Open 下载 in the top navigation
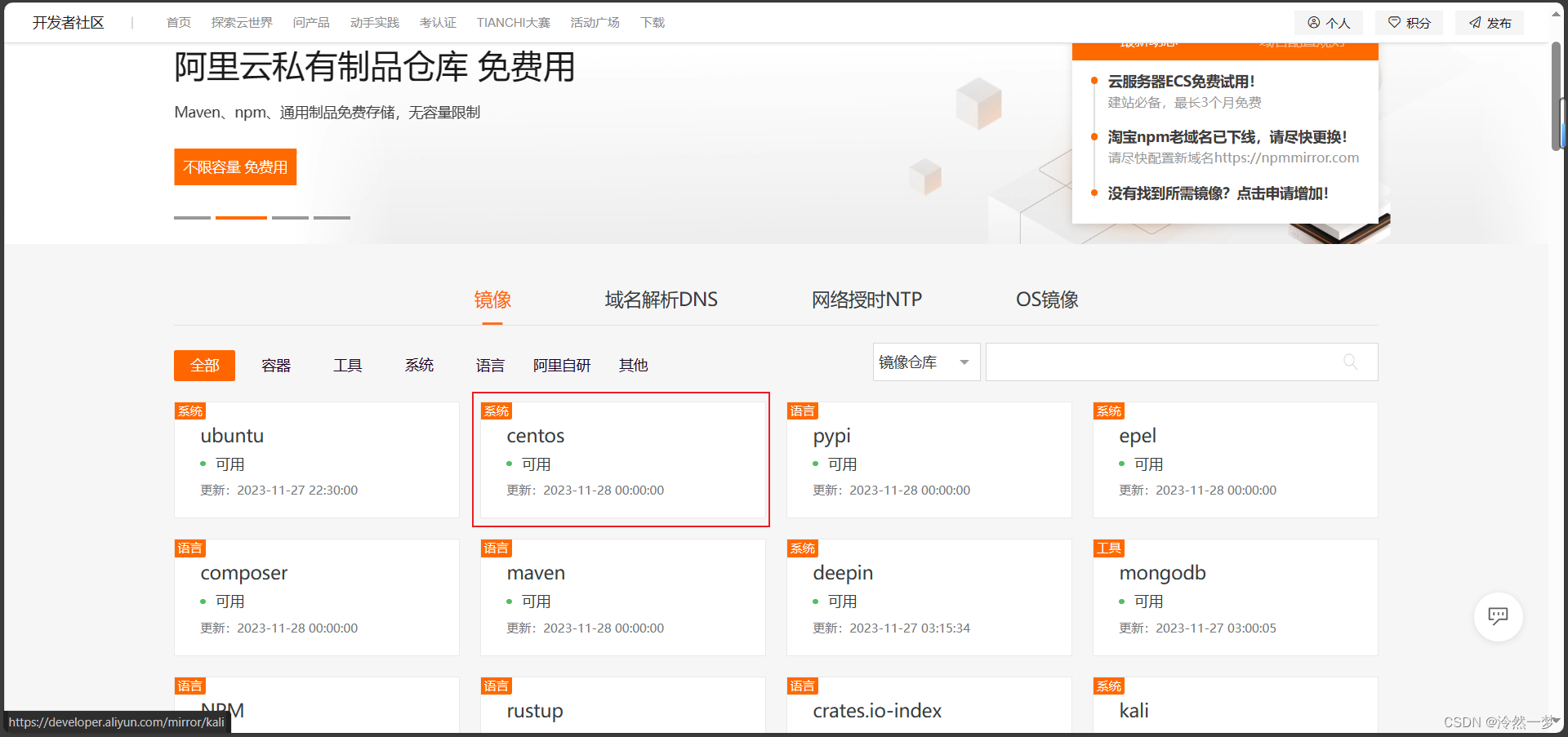 point(653,22)
